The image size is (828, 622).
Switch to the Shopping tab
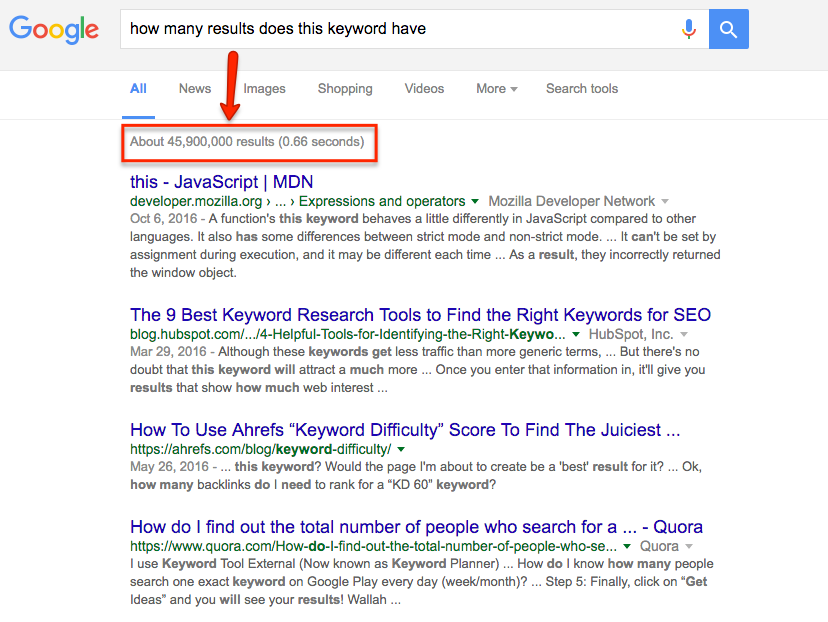point(345,89)
